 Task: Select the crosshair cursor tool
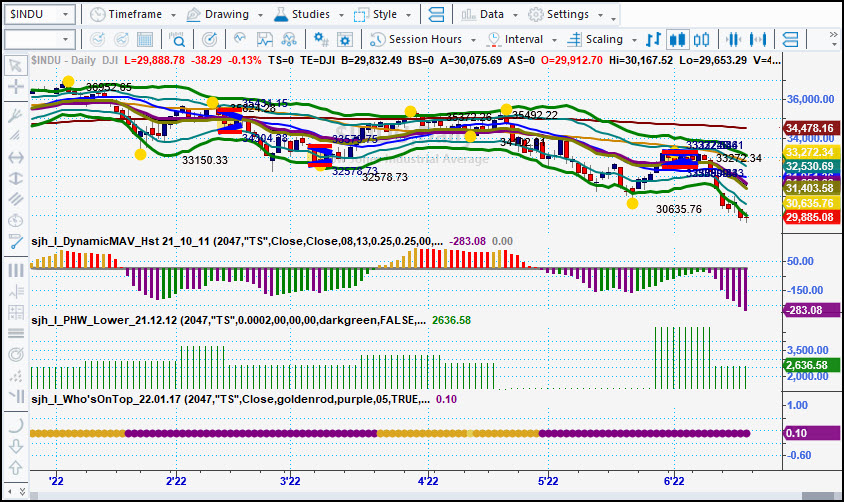click(16, 86)
